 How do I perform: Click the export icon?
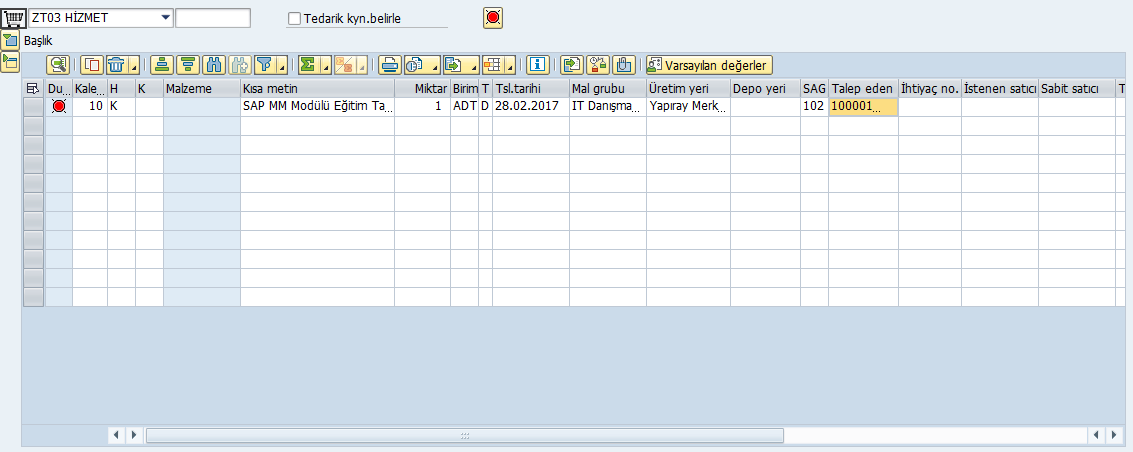tap(455, 65)
